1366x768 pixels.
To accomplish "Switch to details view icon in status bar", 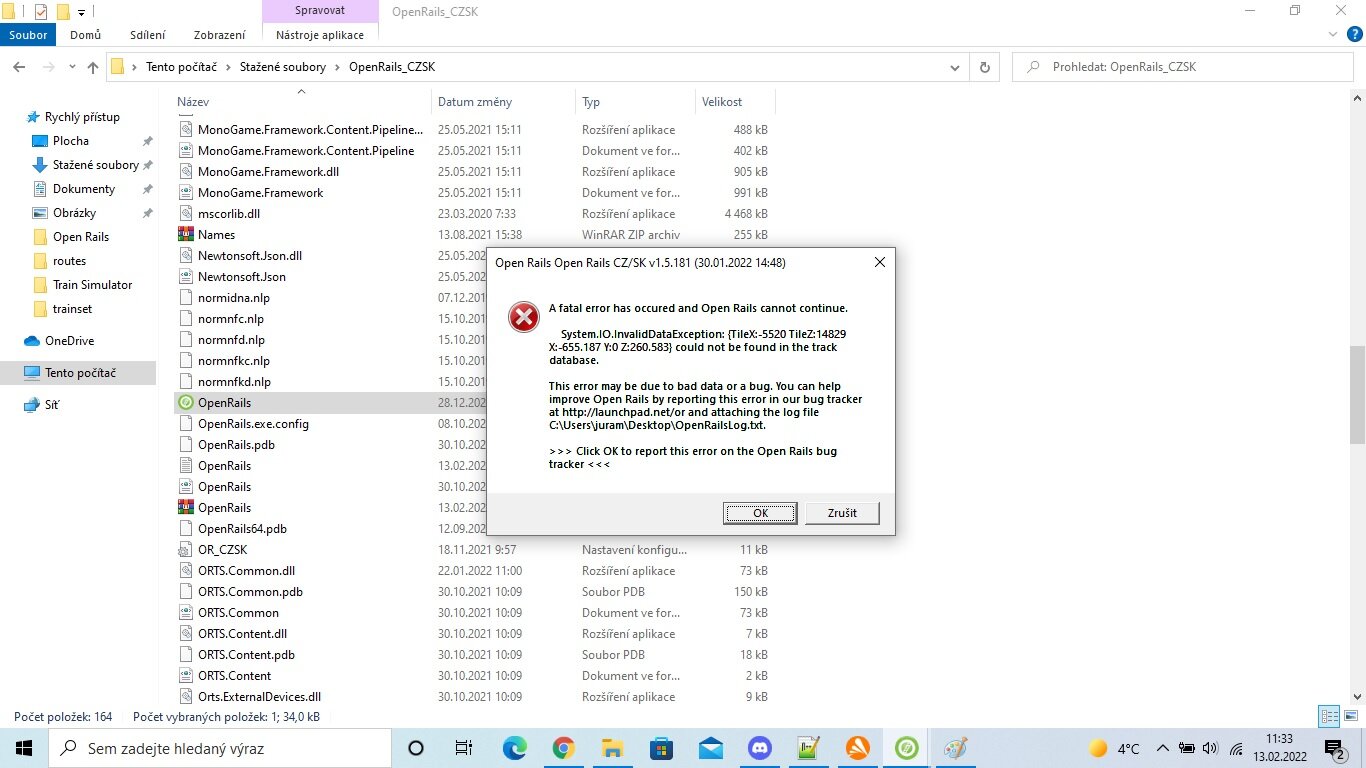I will [1329, 716].
